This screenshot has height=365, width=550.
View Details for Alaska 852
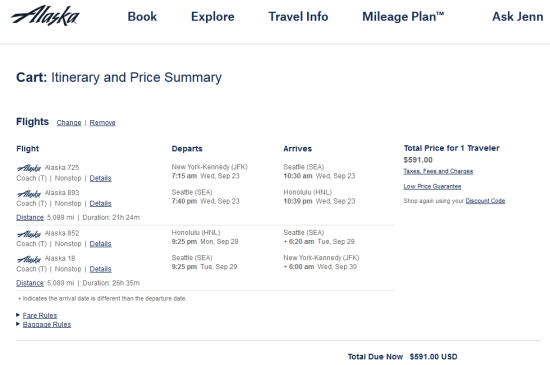tap(100, 244)
